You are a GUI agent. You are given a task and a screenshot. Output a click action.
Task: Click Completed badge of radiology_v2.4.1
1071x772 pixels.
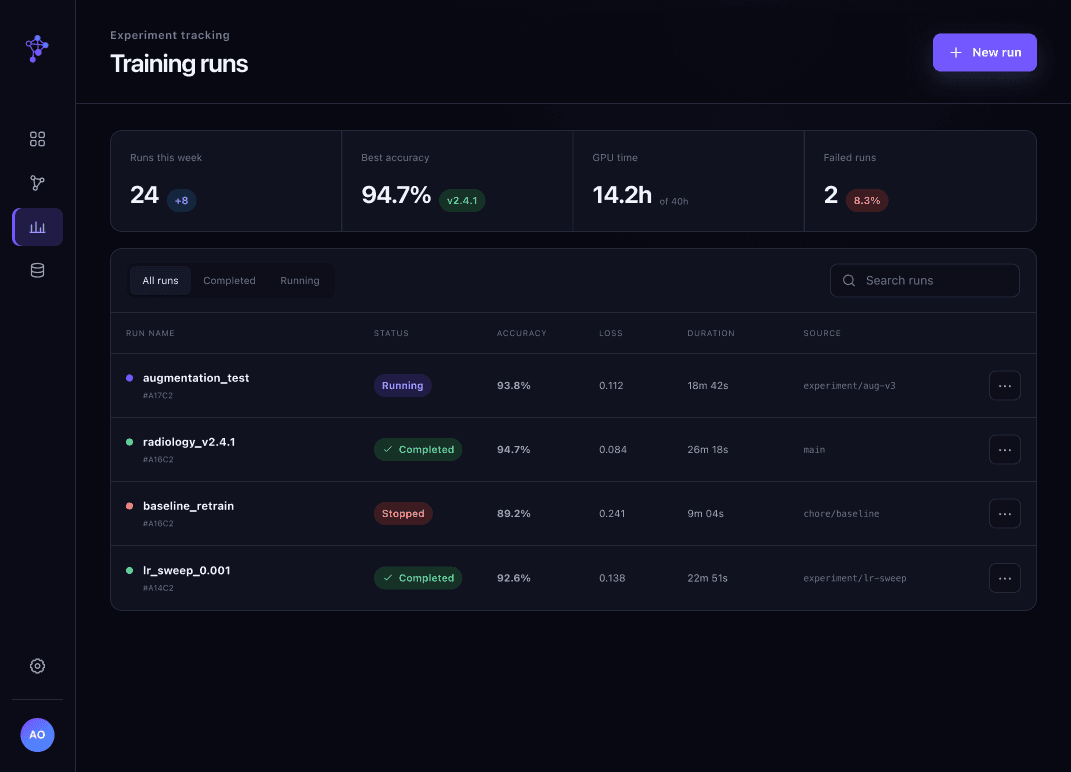pos(418,450)
